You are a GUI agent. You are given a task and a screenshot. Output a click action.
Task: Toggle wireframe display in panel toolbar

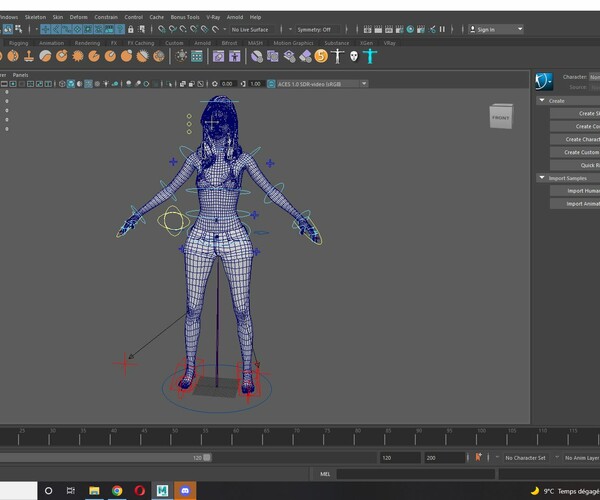coord(62,84)
